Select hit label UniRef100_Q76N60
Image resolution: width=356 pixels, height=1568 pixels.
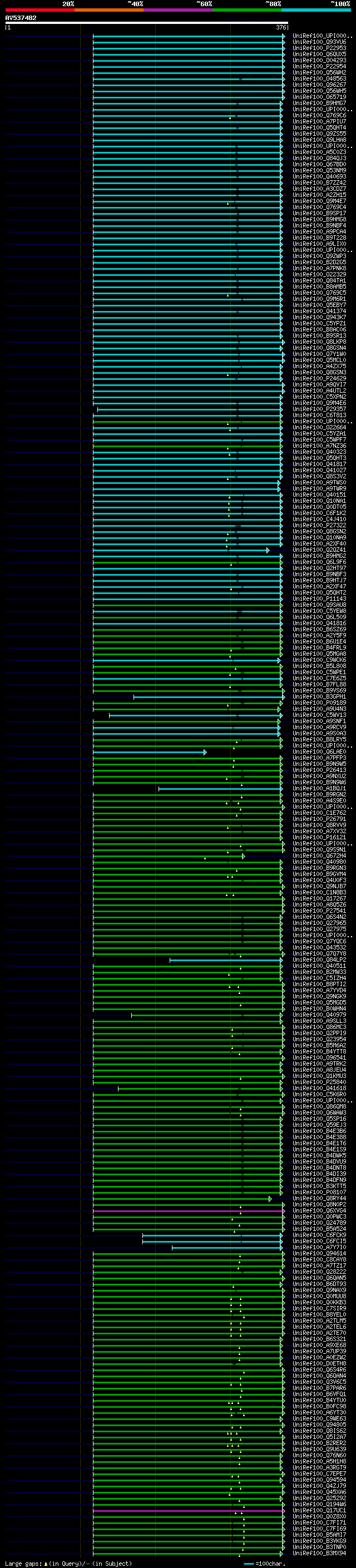coord(319,1456)
